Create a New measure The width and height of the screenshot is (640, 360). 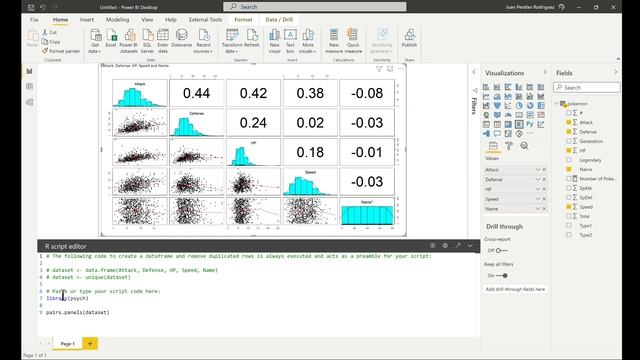click(x=334, y=41)
